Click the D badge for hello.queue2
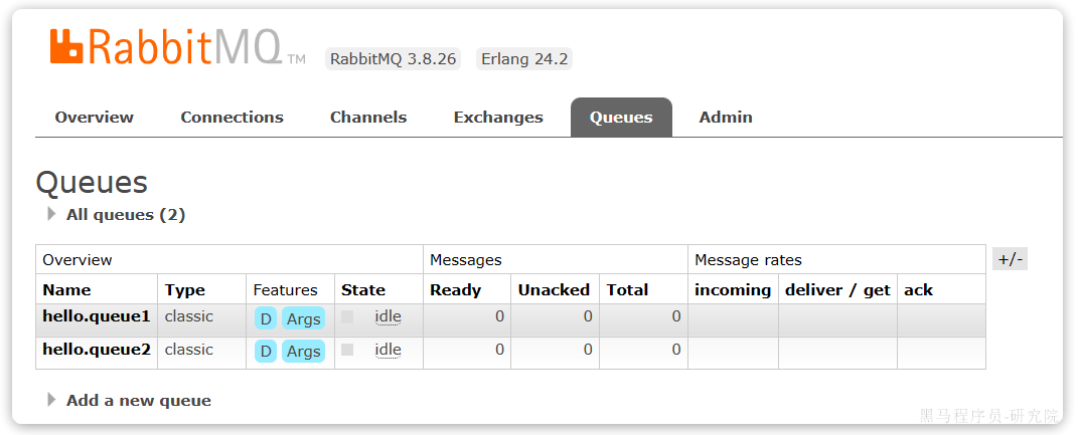The image size is (1078, 435). [265, 351]
